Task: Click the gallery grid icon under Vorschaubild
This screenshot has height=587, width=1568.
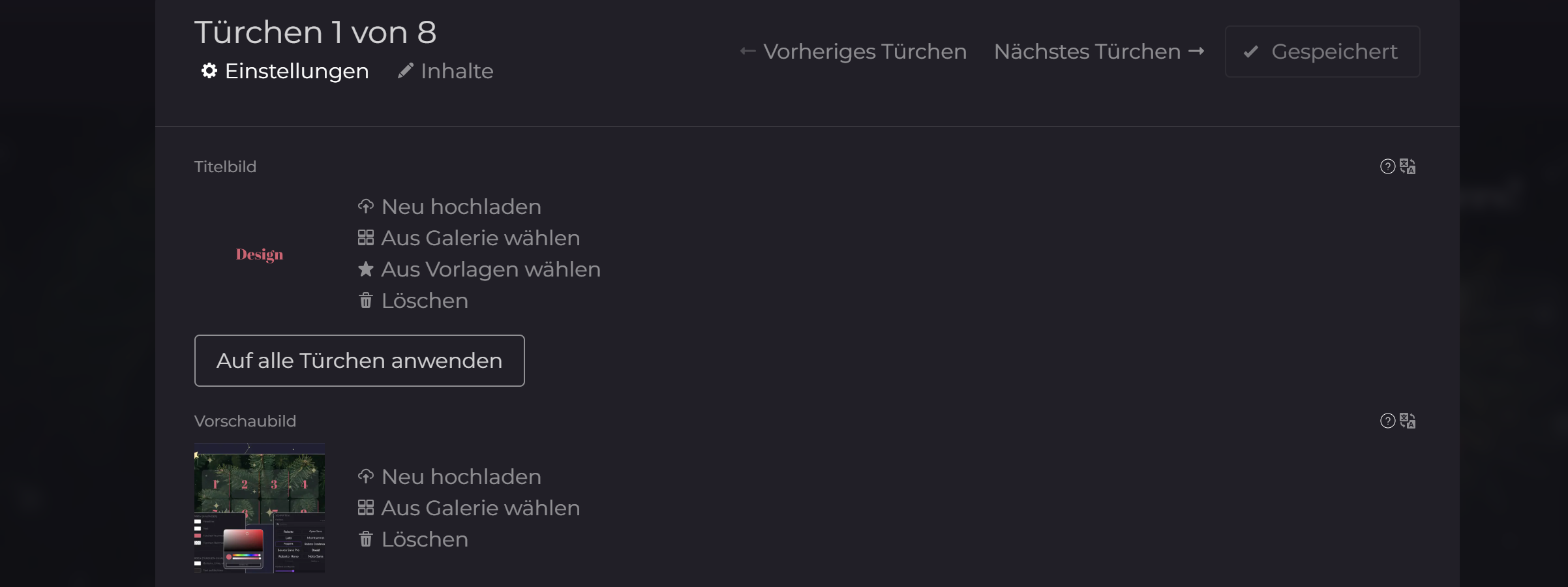Action: tap(366, 508)
